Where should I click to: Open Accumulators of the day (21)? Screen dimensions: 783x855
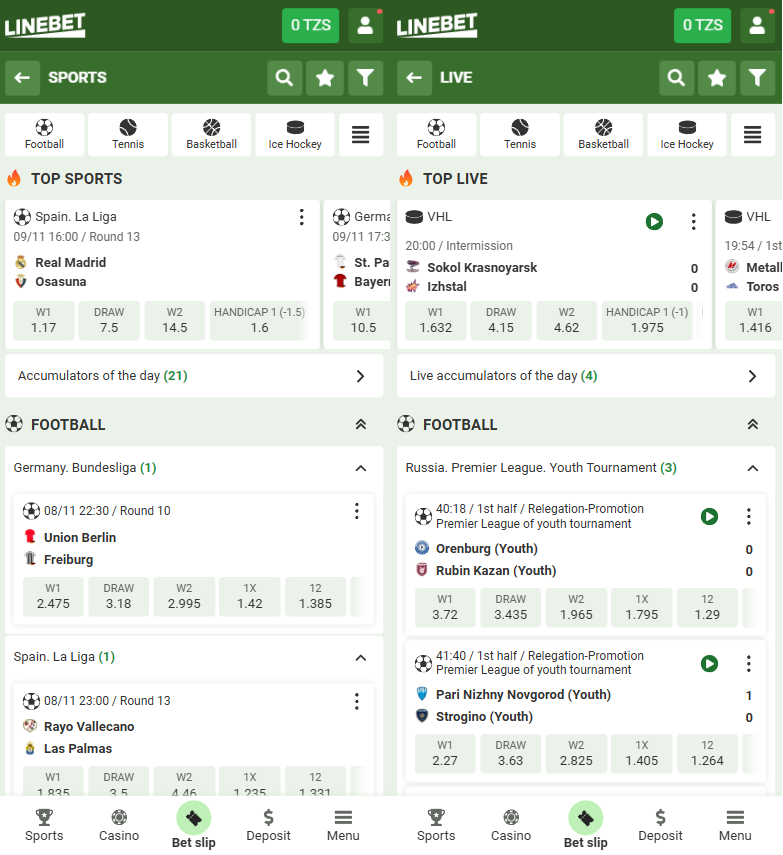(194, 376)
